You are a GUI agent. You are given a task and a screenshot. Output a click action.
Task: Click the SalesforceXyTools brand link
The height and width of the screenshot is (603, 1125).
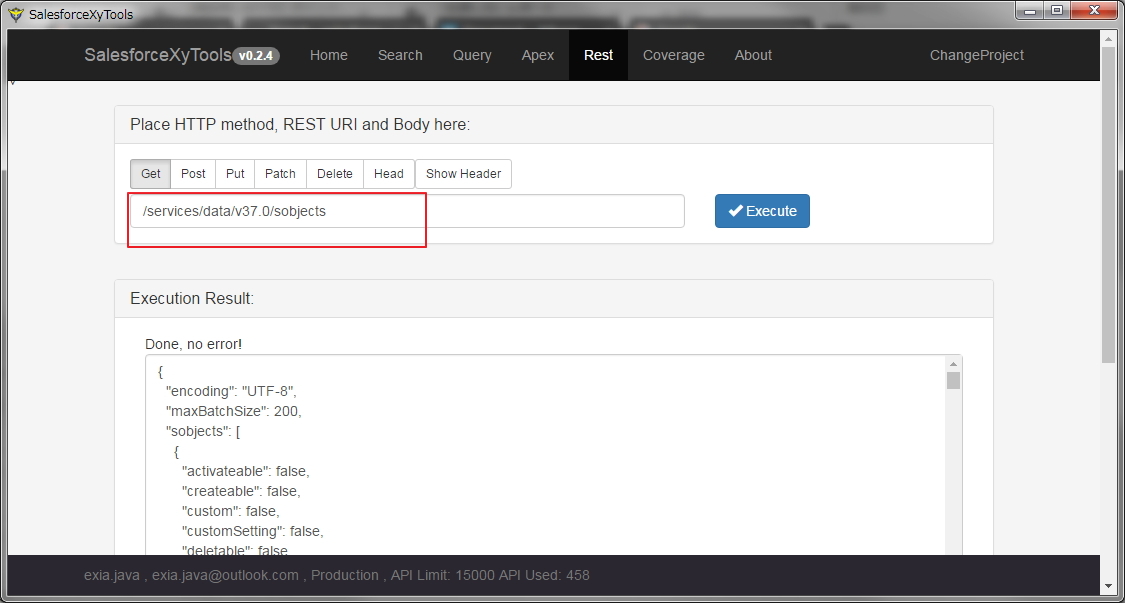tap(158, 55)
